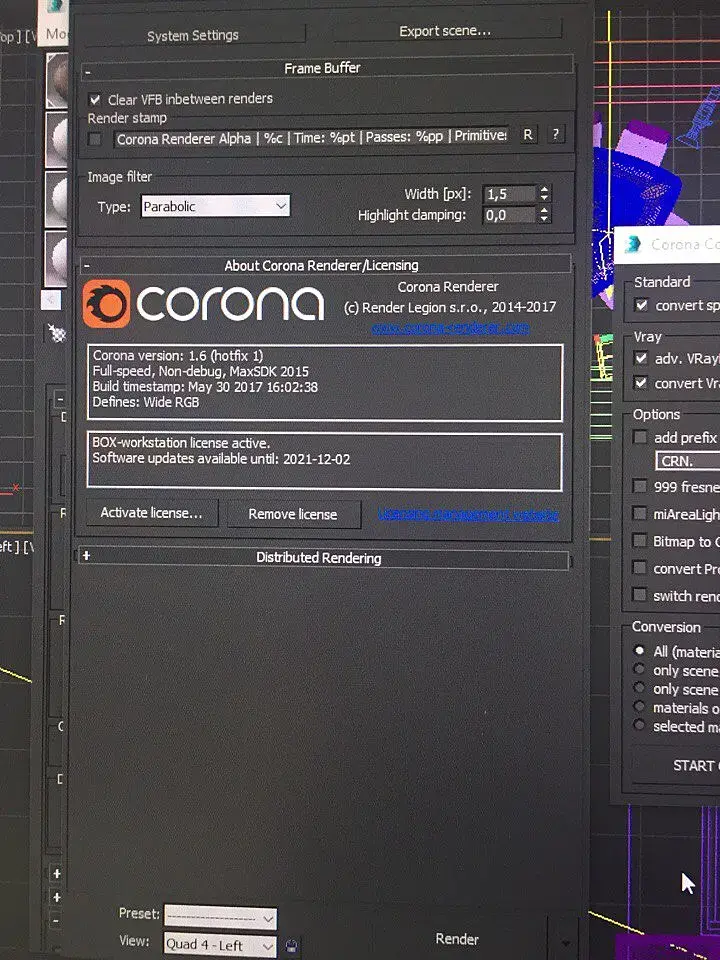
Task: Select the topmost dark material sphere thumbnail
Action: [x=58, y=81]
